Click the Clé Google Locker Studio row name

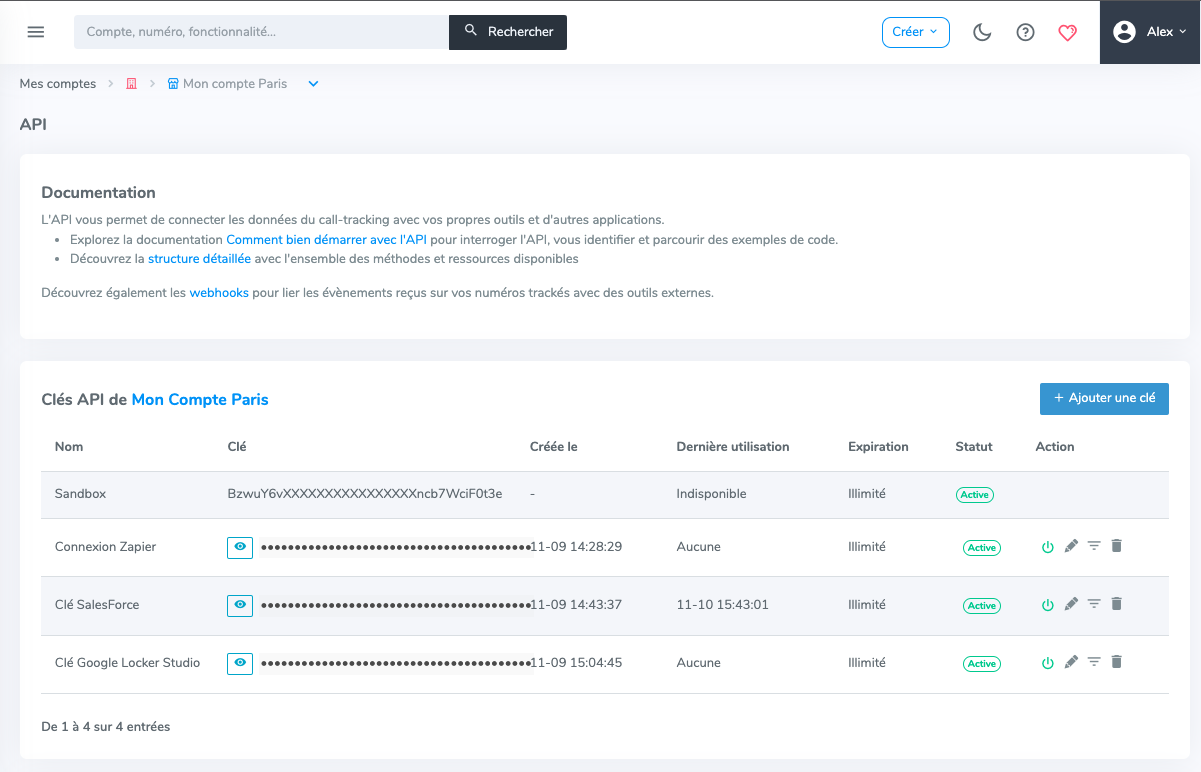pos(127,663)
